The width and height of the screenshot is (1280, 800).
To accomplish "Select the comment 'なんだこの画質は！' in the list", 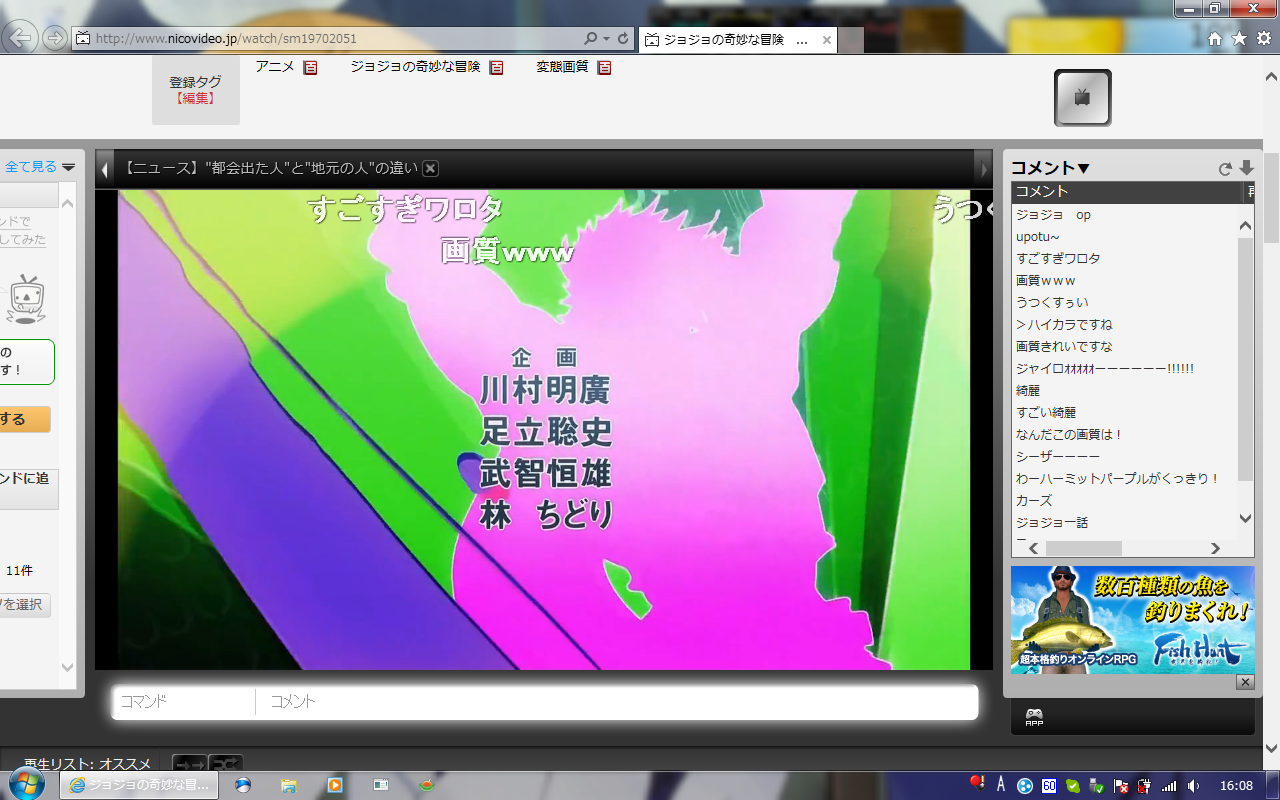I will pyautogui.click(x=1125, y=434).
